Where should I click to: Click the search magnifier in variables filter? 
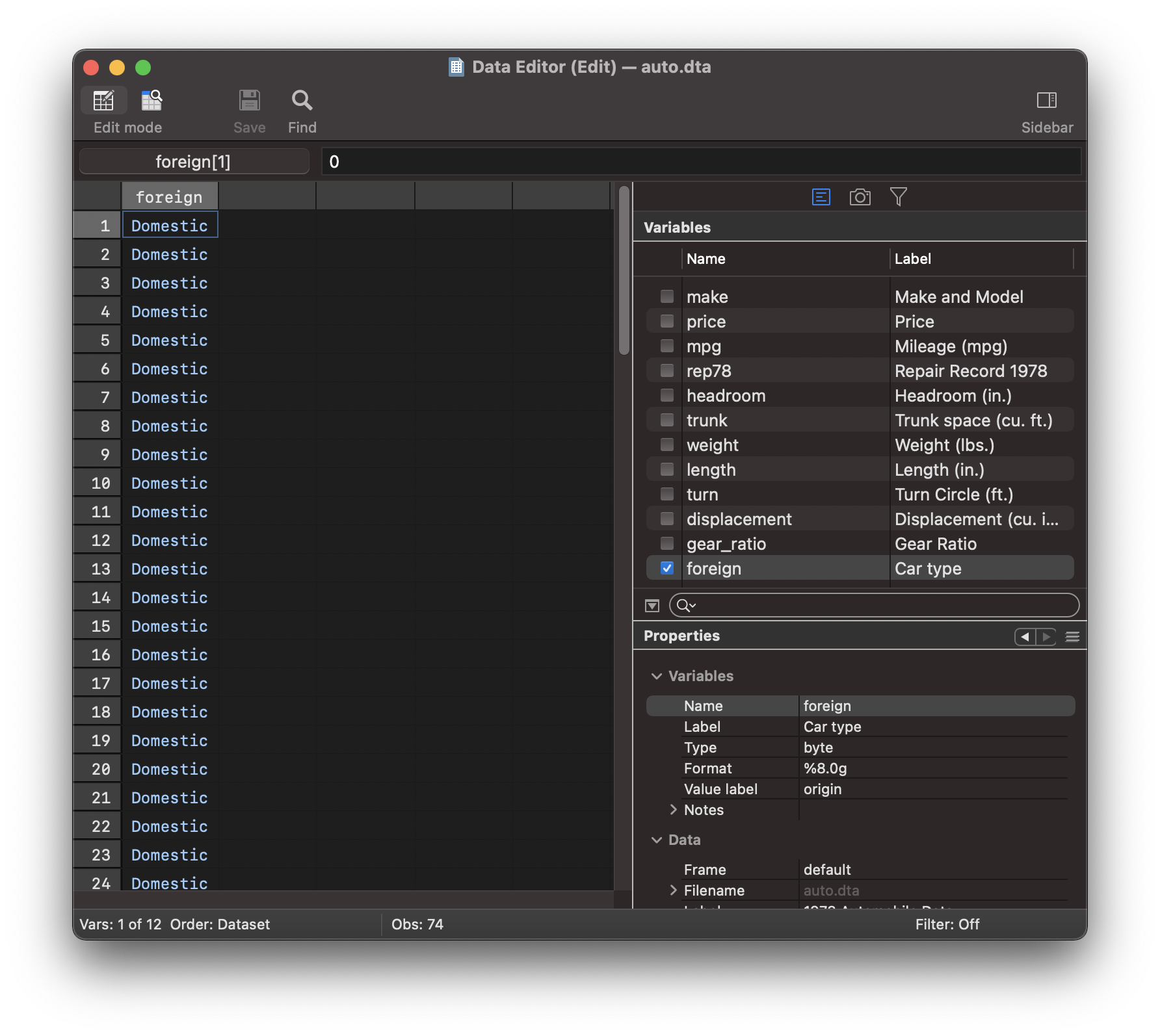coord(685,606)
